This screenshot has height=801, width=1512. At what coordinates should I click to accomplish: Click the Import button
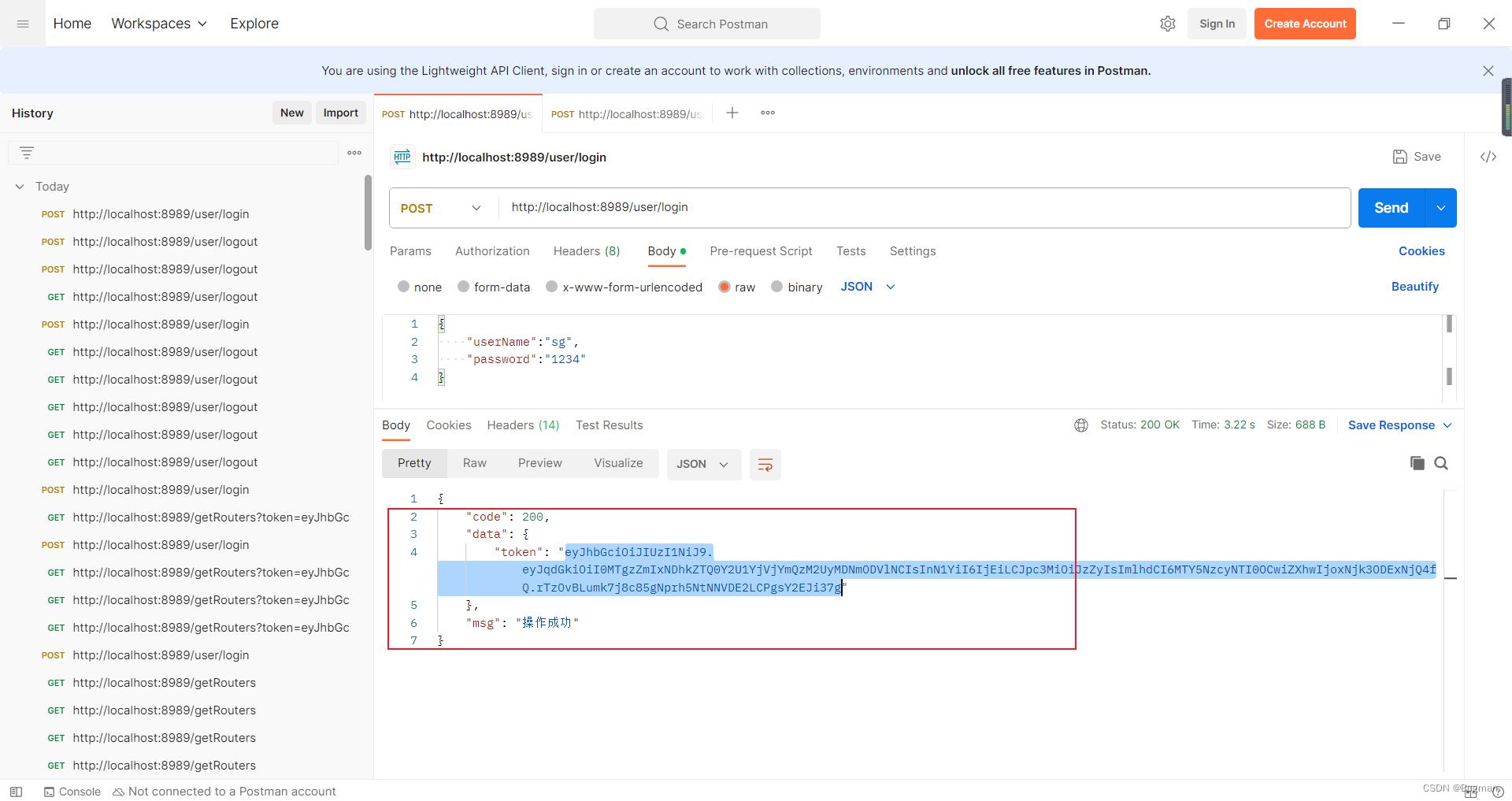coord(341,113)
